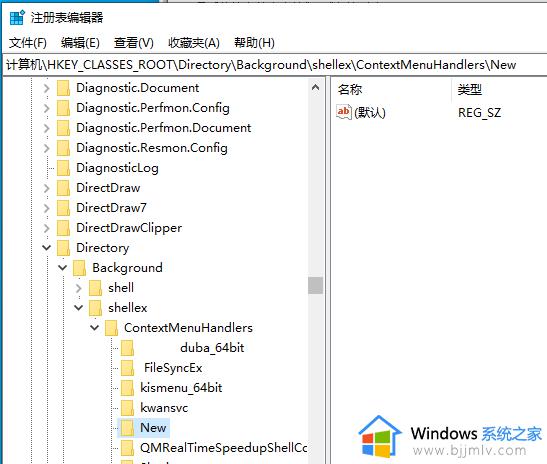Click the ContextMenuHandlers folder icon
This screenshot has width=547, height=464.
112,328
